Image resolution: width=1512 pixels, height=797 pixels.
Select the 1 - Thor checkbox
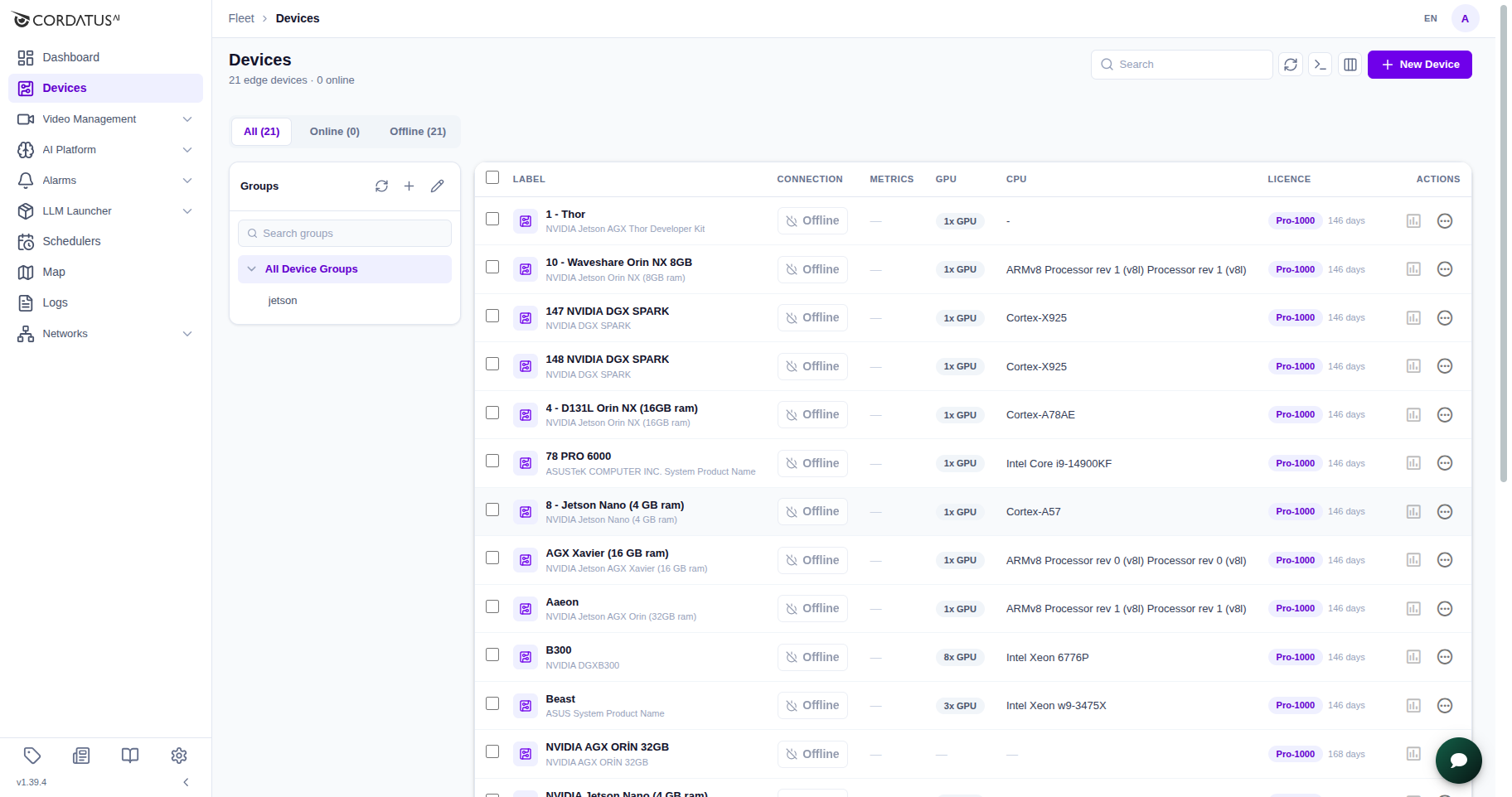coord(492,219)
